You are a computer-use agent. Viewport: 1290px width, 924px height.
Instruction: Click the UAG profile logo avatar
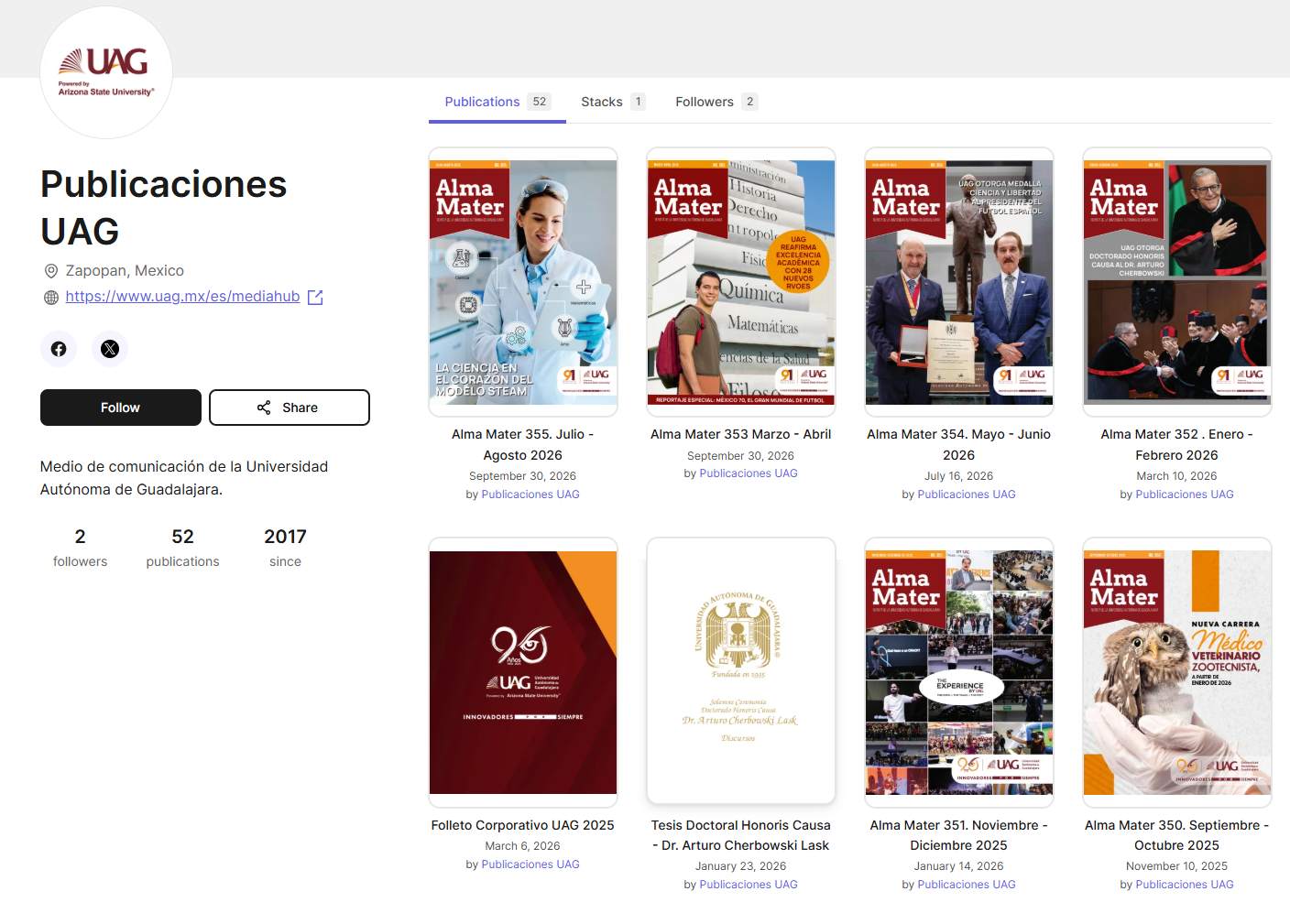pyautogui.click(x=106, y=72)
